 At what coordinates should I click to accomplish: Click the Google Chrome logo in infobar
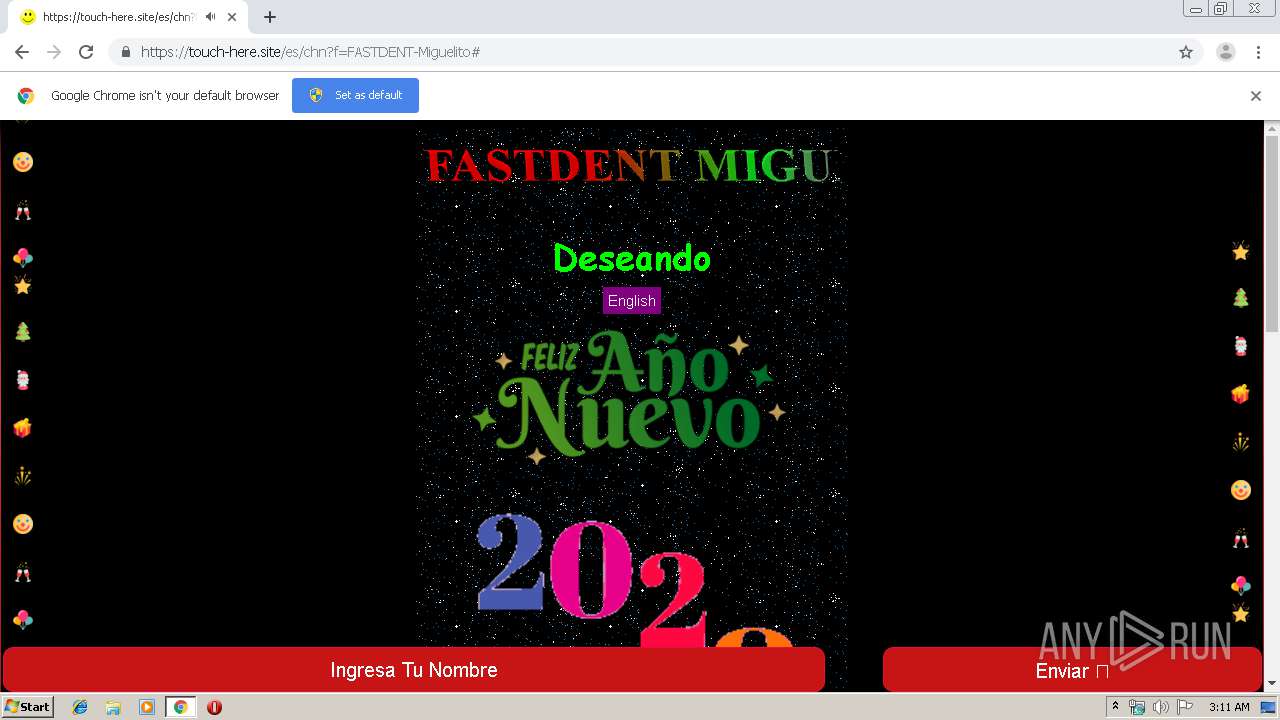click(x=26, y=96)
